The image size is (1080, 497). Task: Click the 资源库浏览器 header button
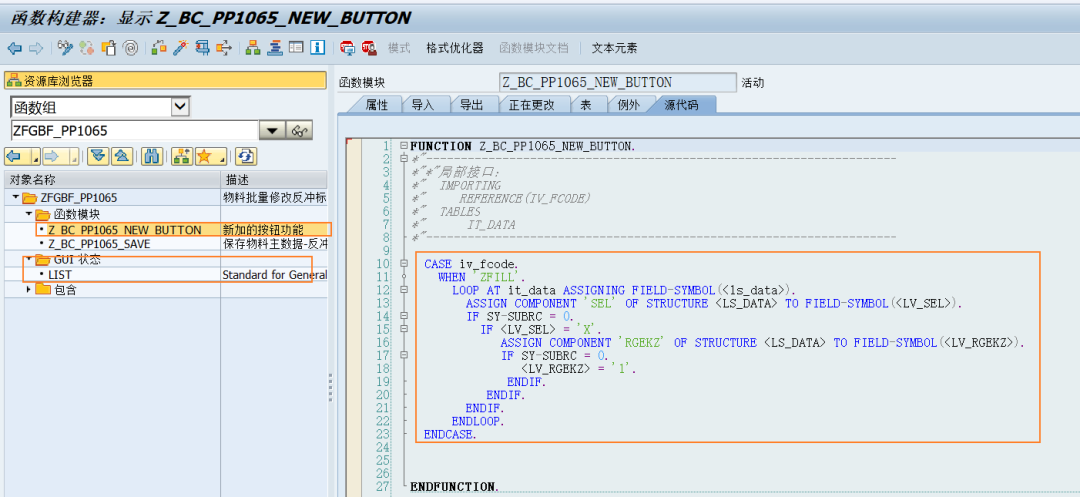pos(165,81)
